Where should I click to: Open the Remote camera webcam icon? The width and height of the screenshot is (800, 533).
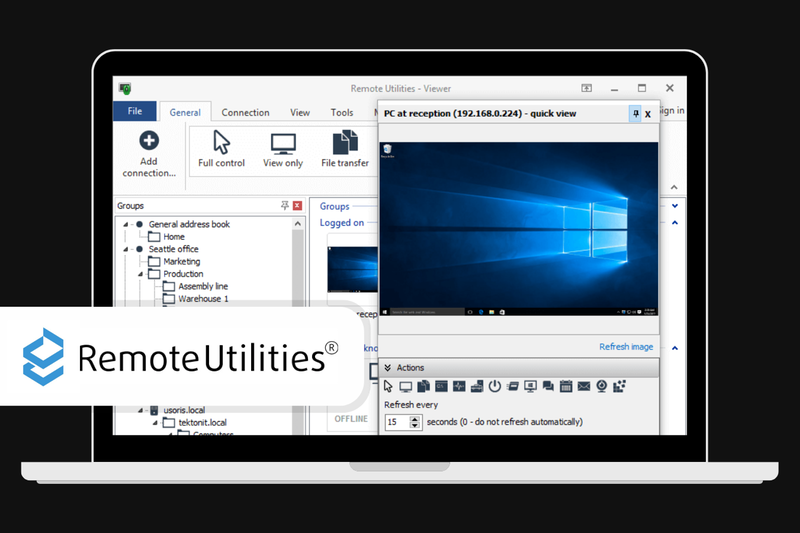(x=602, y=387)
